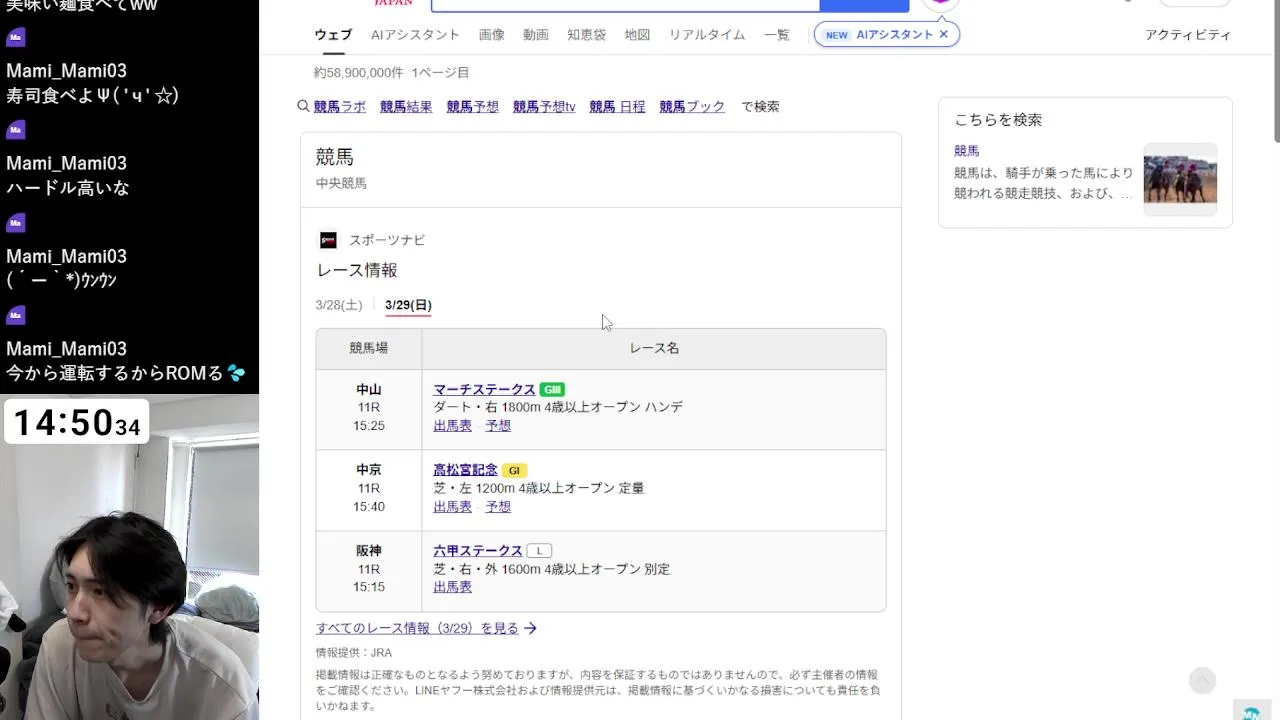Image resolution: width=1280 pixels, height=720 pixels.
Task: Click the GIII badge on マーチステークス
Action: coord(552,389)
